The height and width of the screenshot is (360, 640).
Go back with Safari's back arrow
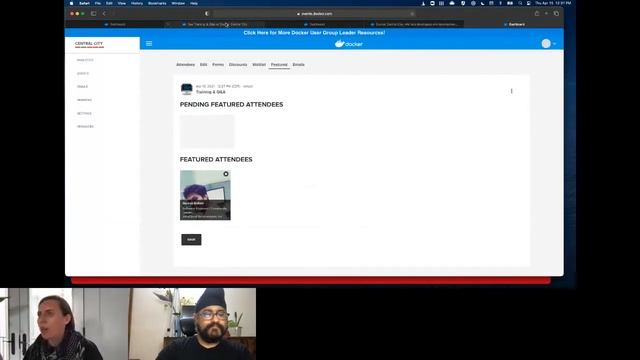click(x=104, y=13)
